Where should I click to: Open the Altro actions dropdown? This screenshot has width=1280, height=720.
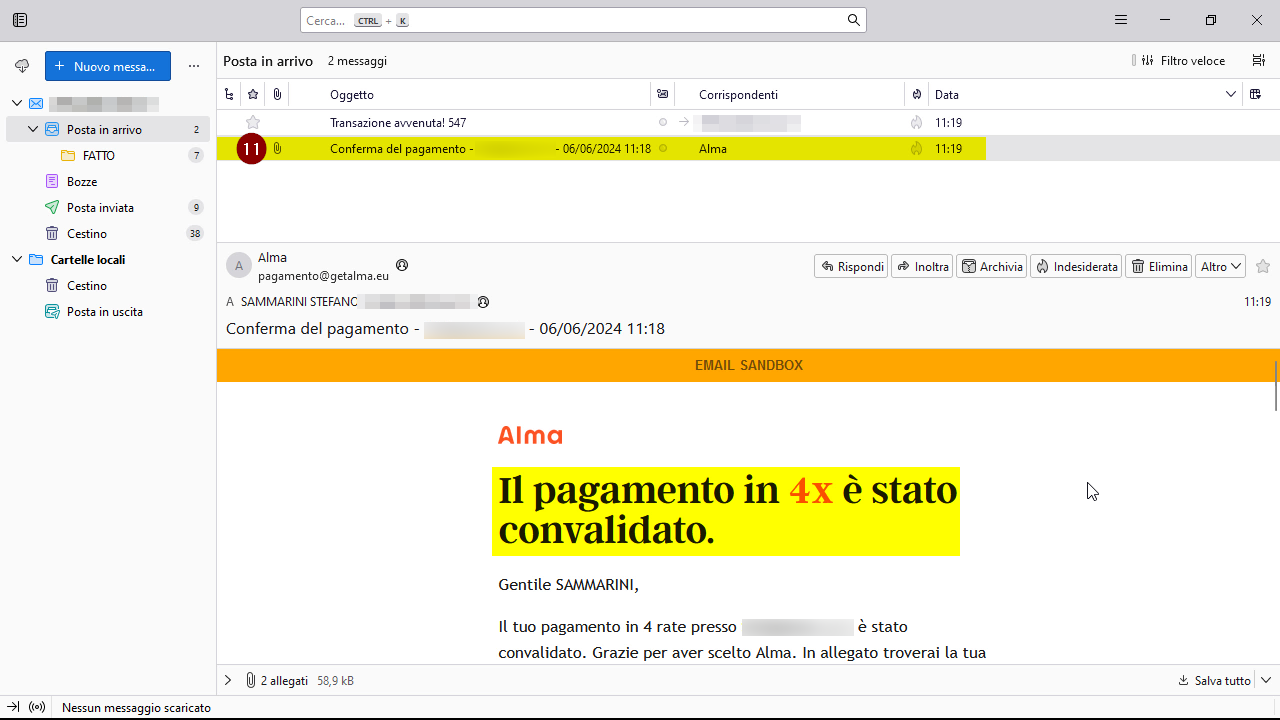coord(1221,266)
